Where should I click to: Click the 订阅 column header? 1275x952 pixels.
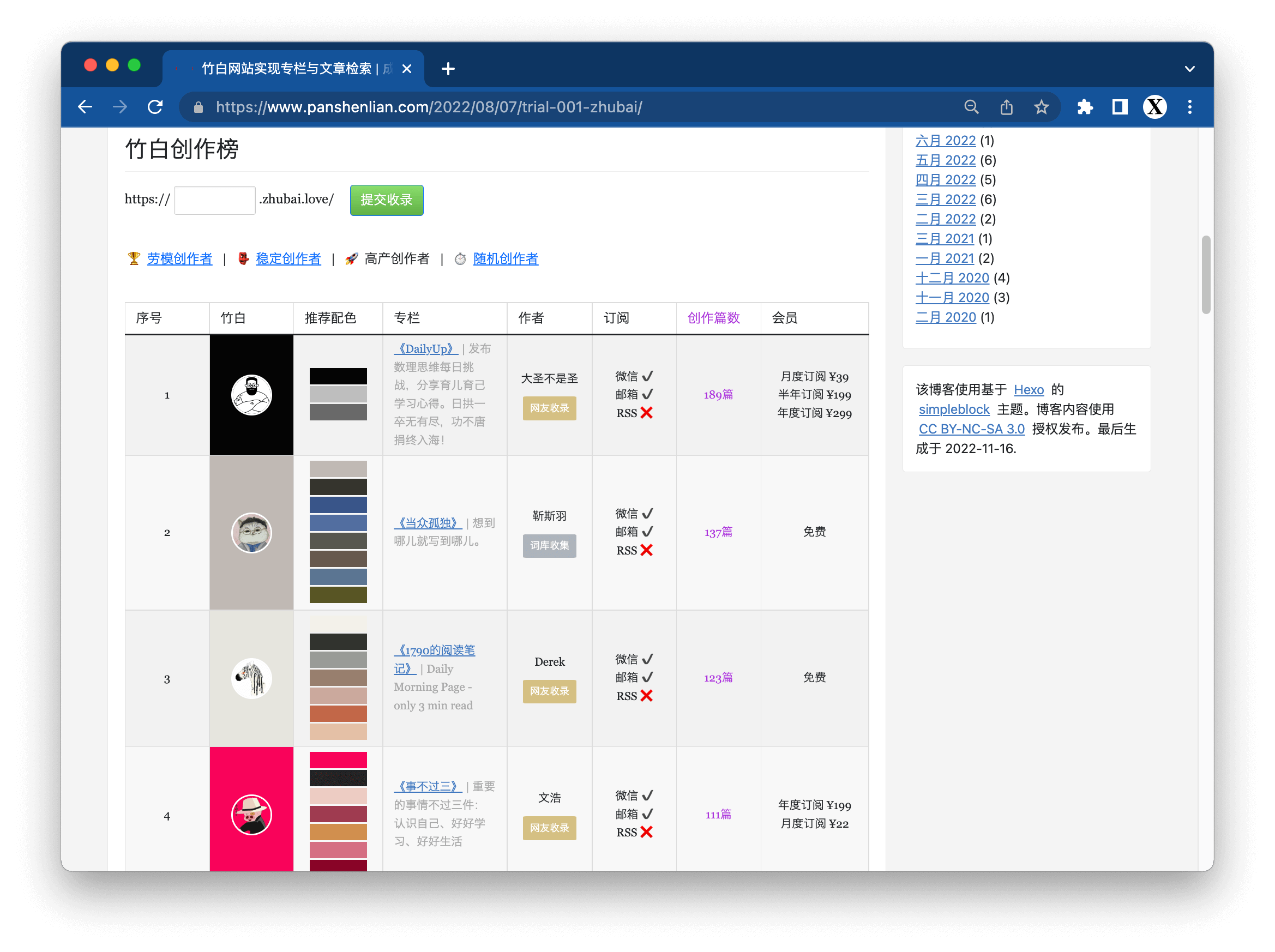pos(616,318)
